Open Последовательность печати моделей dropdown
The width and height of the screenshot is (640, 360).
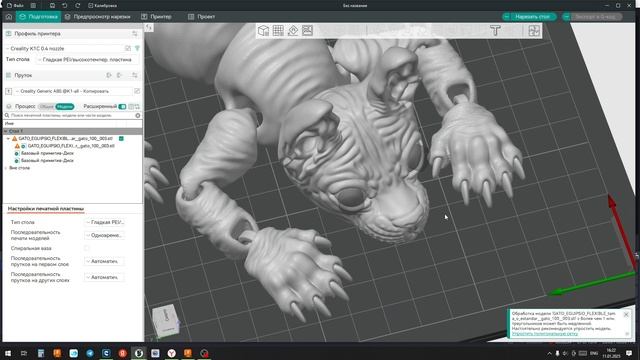(x=104, y=236)
